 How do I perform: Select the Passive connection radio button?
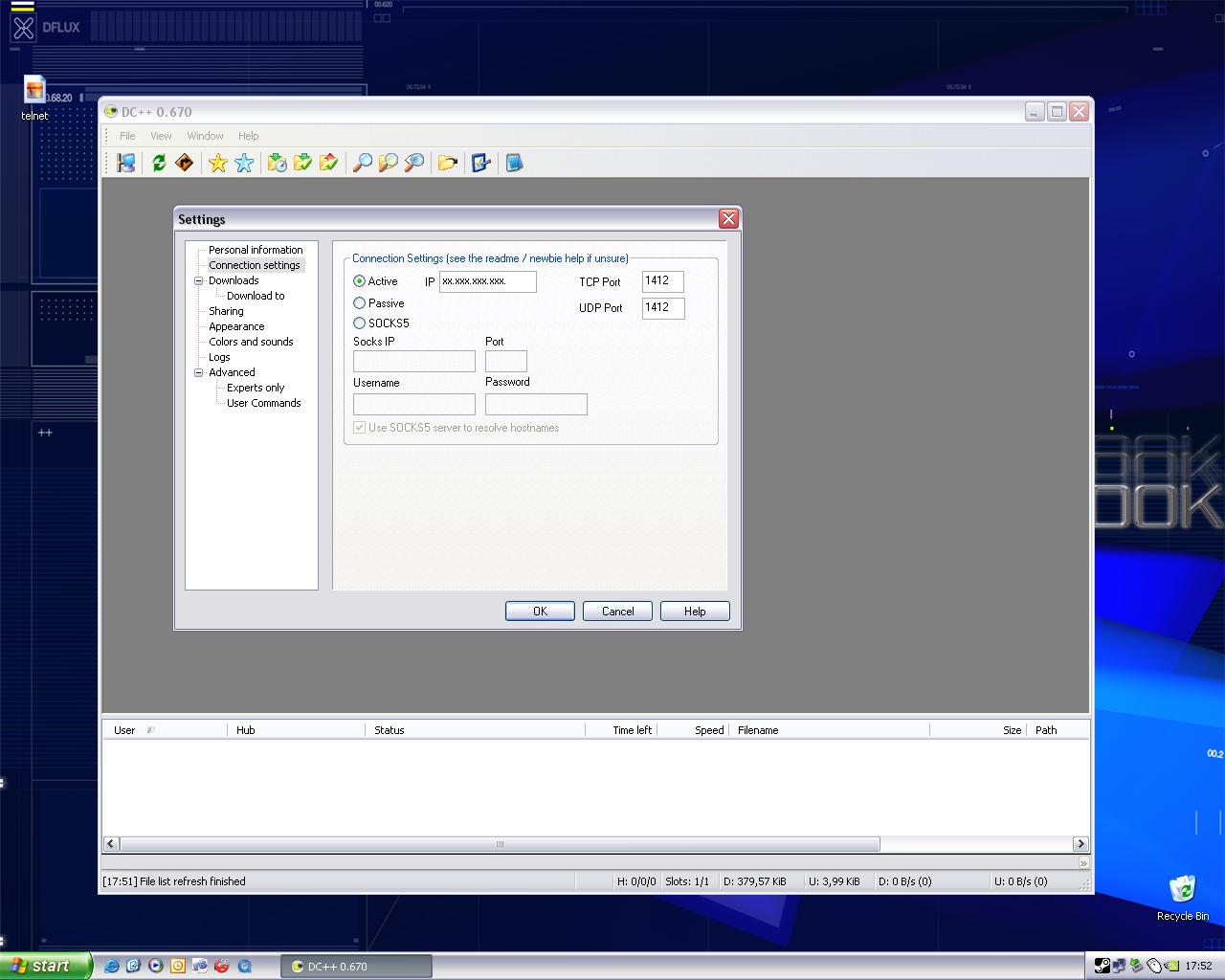point(360,303)
